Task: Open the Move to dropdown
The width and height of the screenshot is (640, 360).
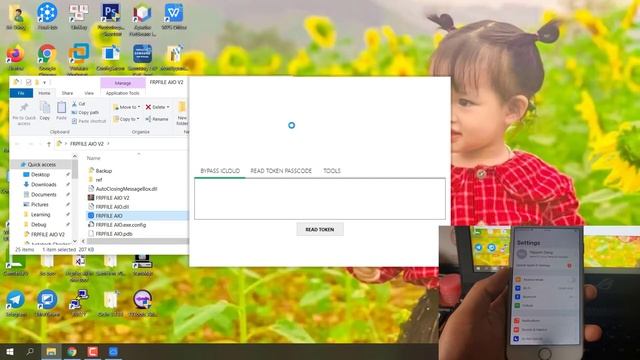Action: tap(126, 107)
